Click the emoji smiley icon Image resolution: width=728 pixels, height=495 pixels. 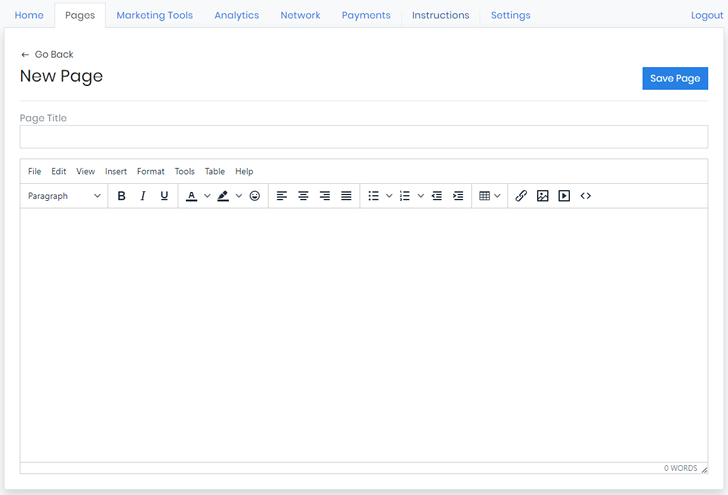coord(255,196)
